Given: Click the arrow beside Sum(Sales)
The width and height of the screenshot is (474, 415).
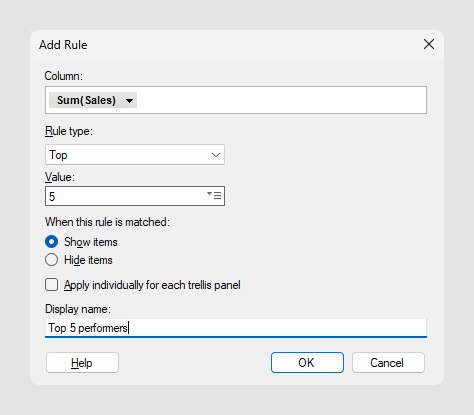Looking at the screenshot, I should point(129,101).
